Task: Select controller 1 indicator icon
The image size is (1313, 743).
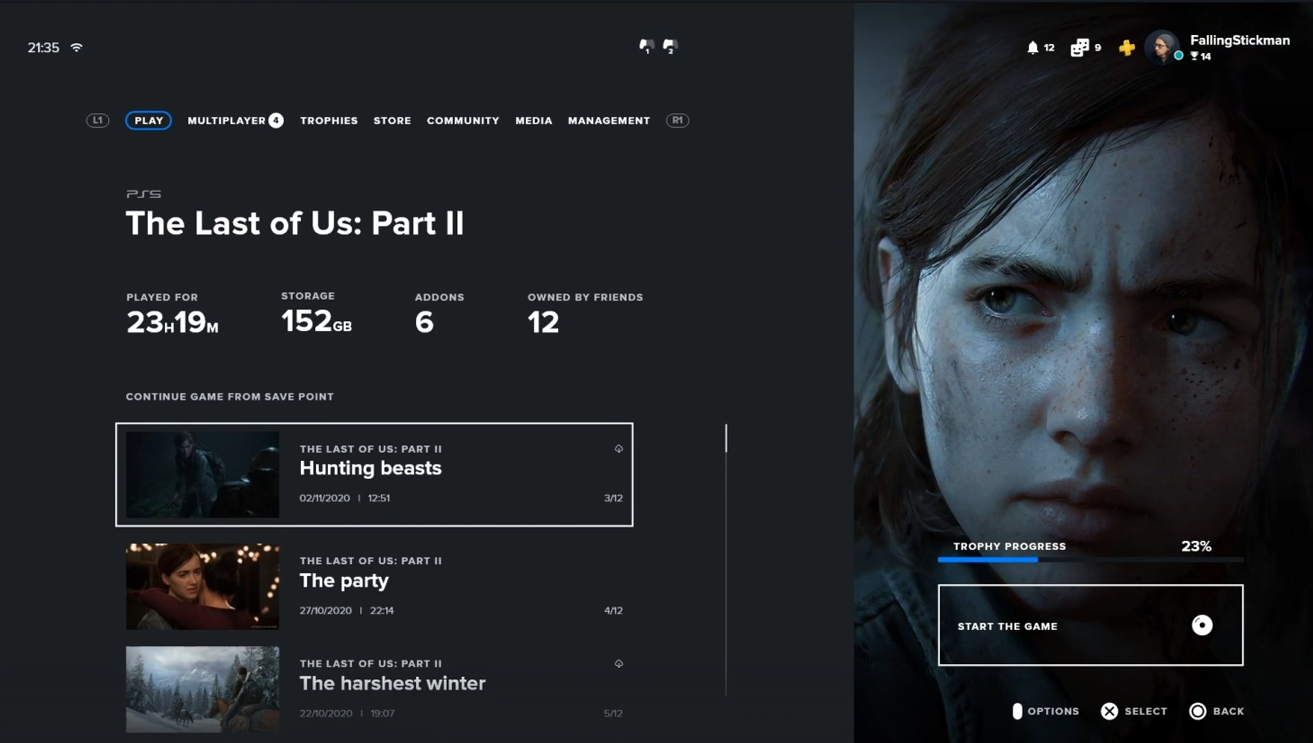Action: pyautogui.click(x=647, y=46)
